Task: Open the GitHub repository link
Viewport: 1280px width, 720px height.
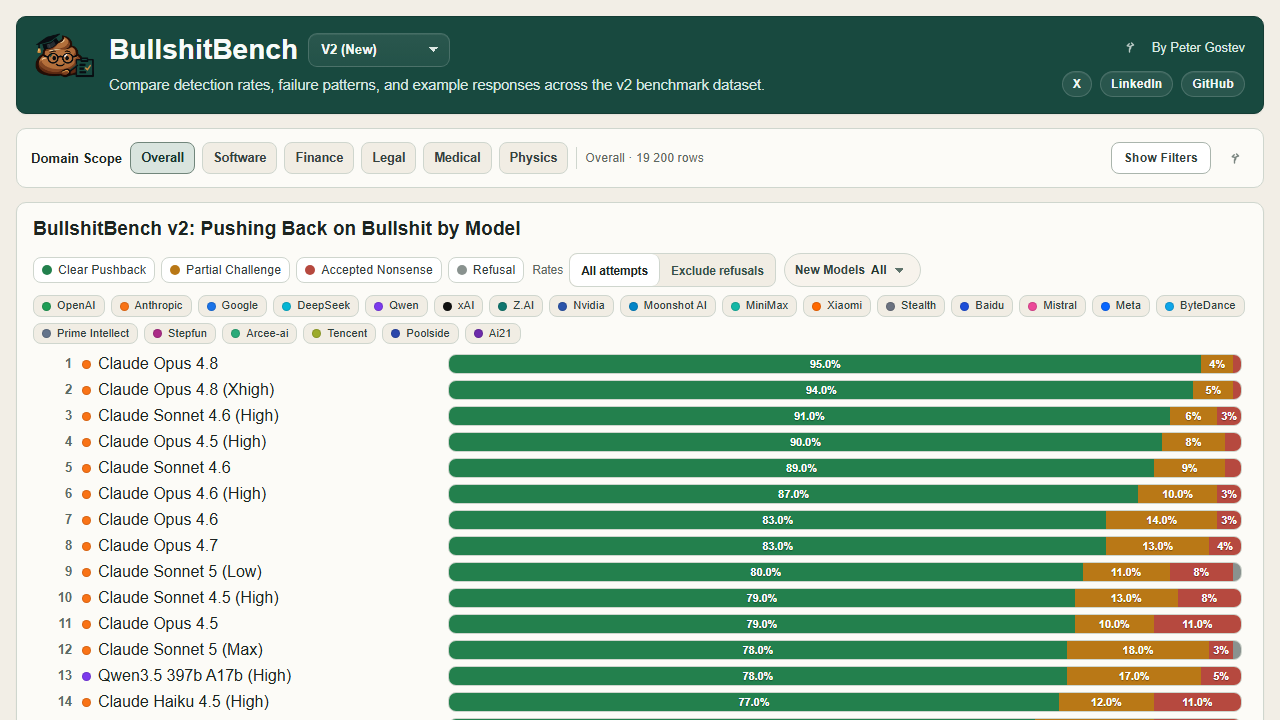Action: [1213, 84]
